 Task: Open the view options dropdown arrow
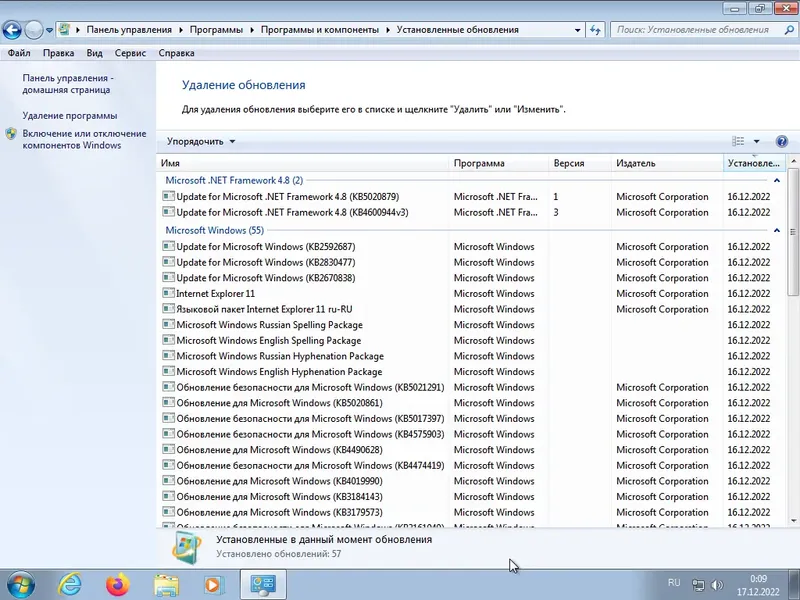coord(757,141)
